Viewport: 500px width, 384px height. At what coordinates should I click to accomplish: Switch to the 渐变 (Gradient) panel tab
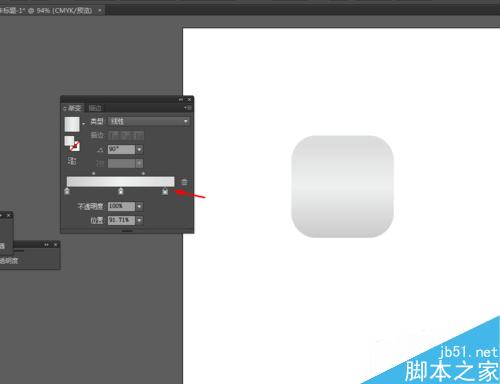(74, 108)
